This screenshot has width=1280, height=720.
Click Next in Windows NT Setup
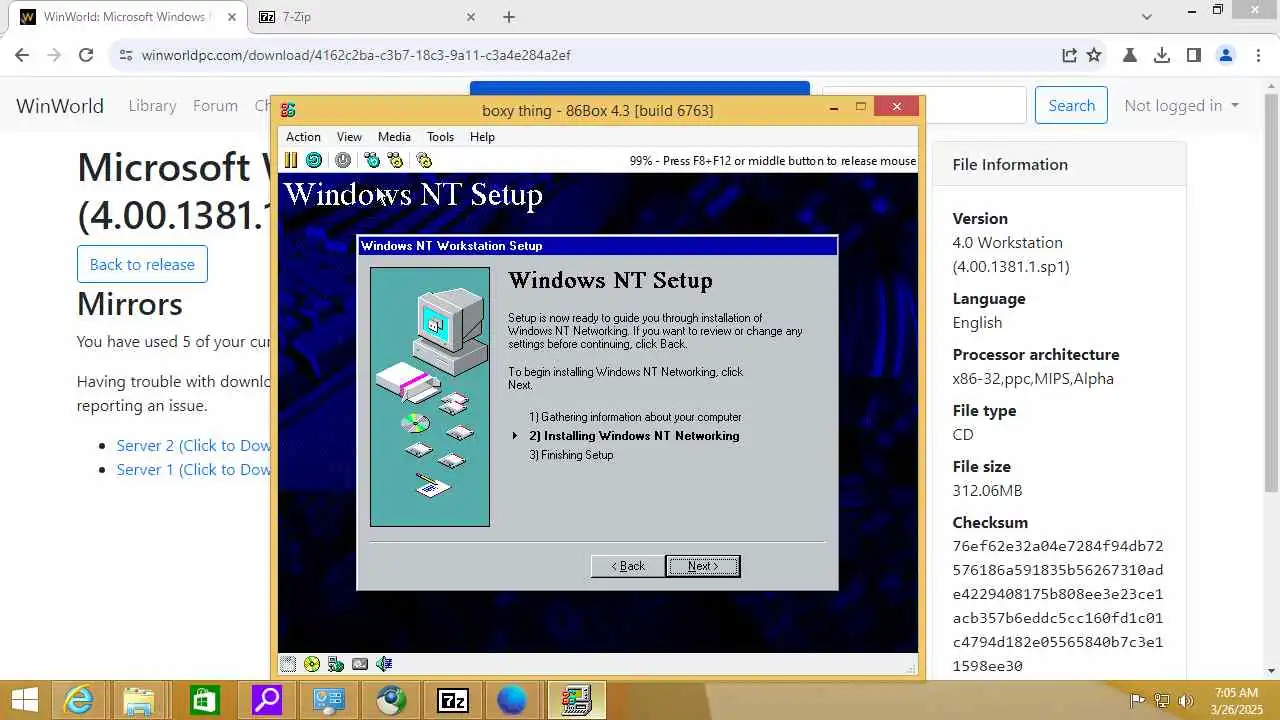pyautogui.click(x=703, y=566)
